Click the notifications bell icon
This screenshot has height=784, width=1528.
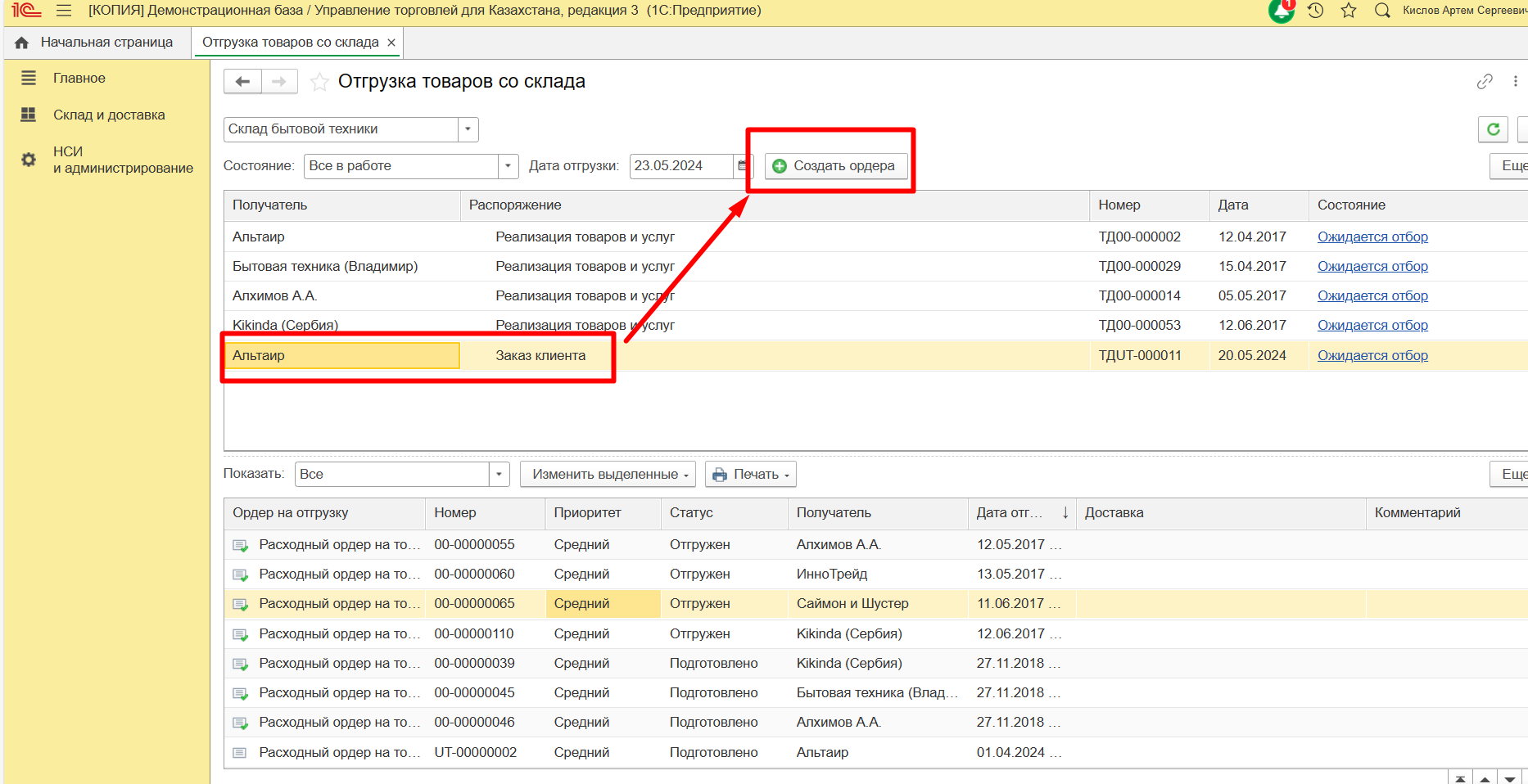[1282, 11]
